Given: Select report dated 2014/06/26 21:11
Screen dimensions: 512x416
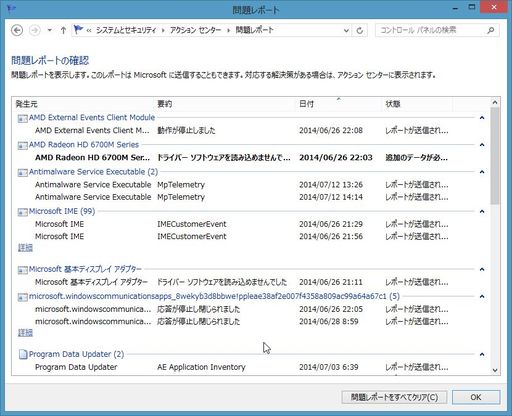Looking at the screenshot, I should (242, 282).
